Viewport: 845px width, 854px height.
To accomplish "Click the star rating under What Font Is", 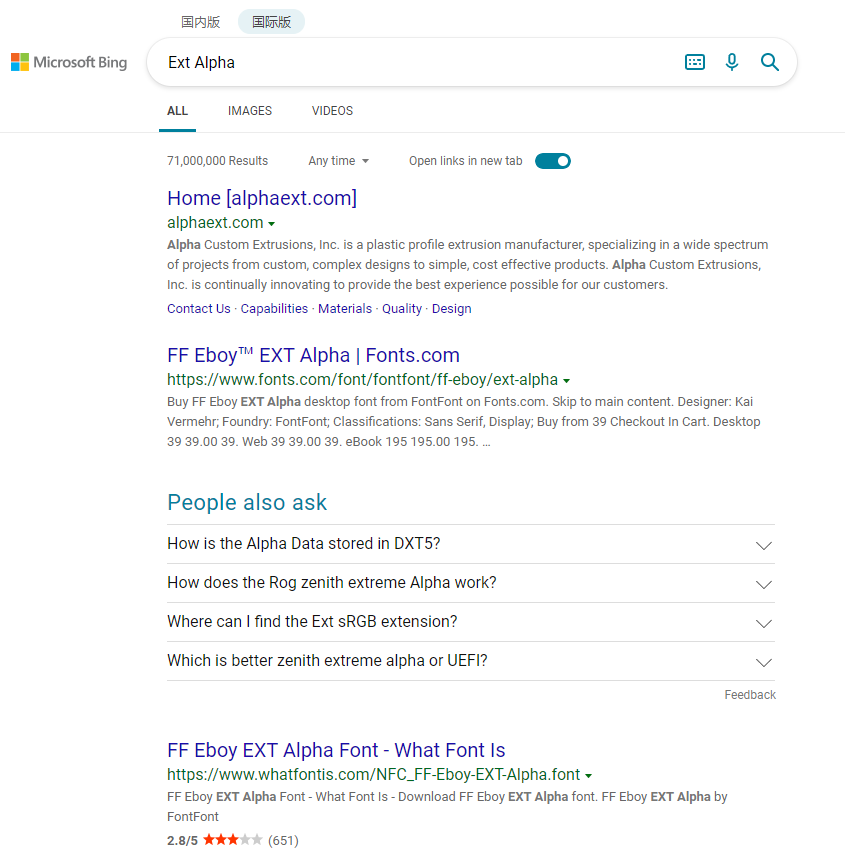I will coord(233,840).
